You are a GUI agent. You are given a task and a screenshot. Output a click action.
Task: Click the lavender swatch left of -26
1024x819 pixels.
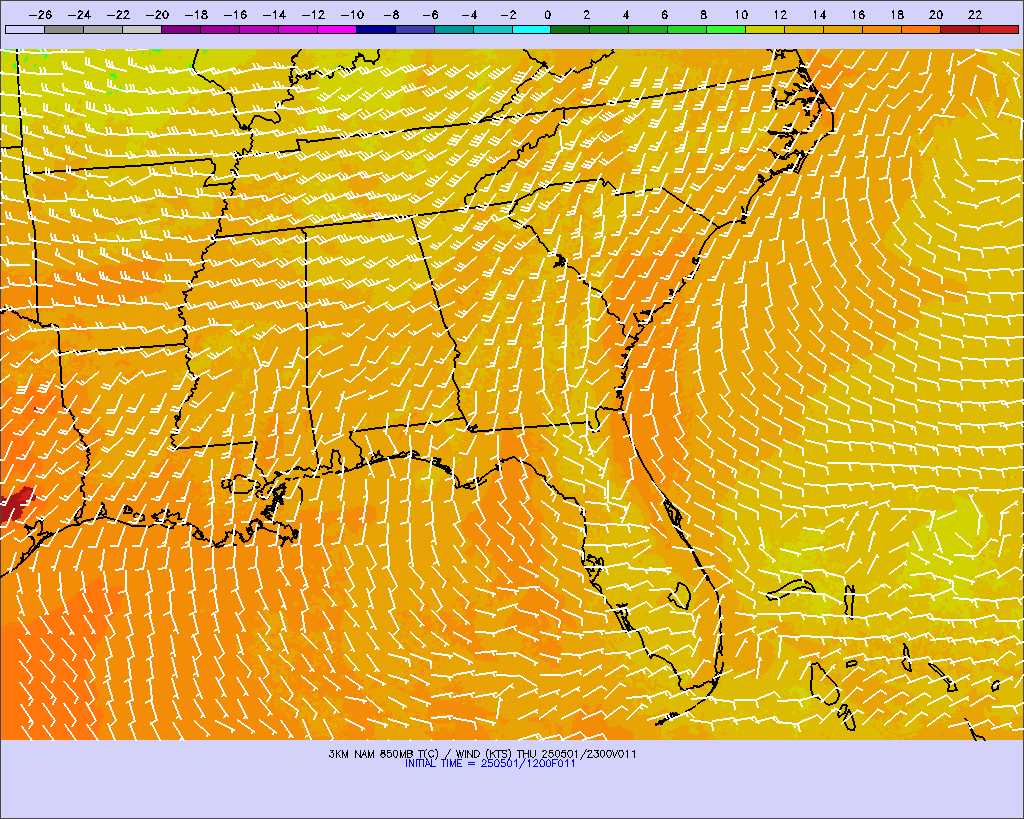(x=25, y=29)
